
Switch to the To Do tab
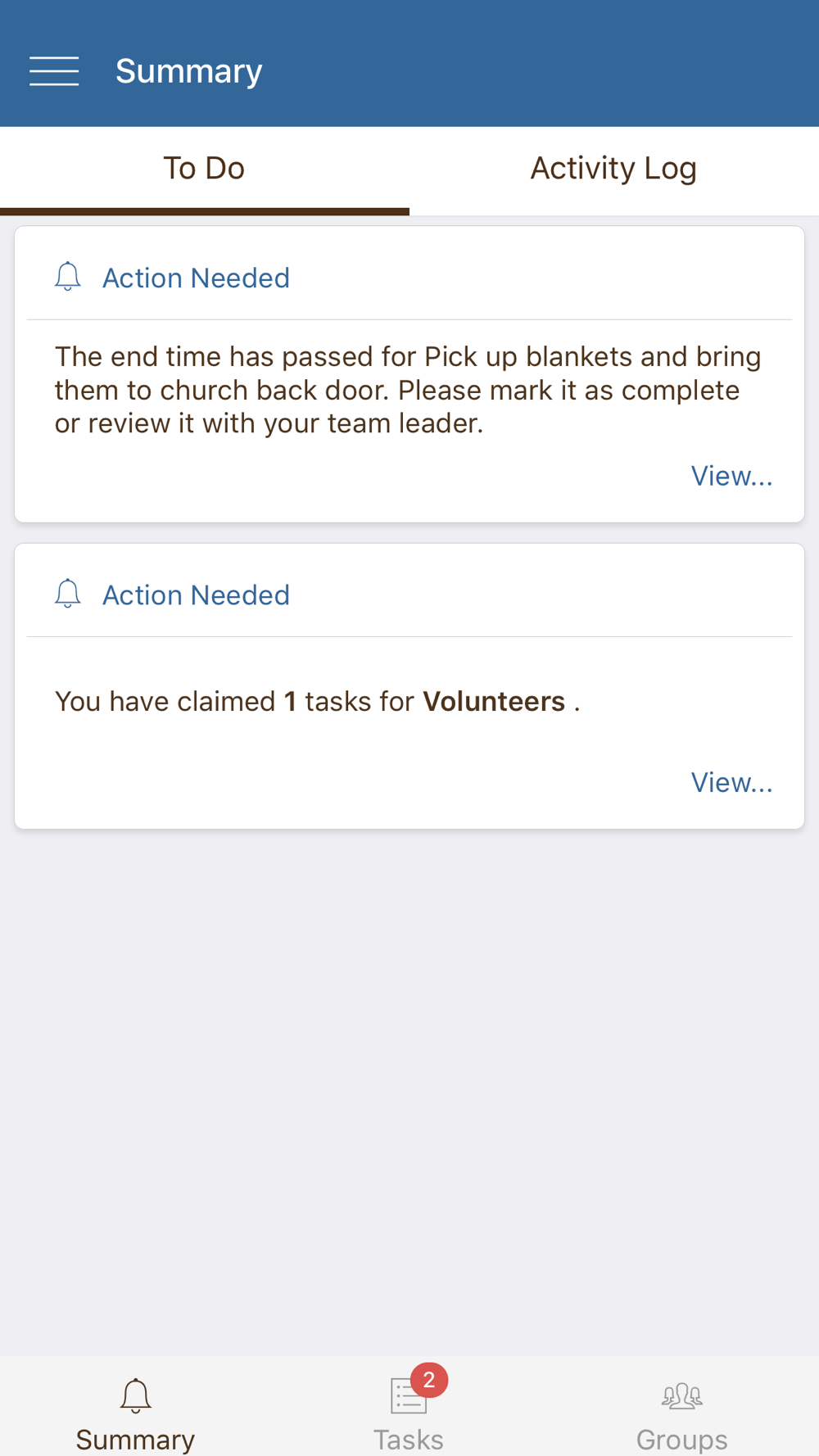point(204,169)
